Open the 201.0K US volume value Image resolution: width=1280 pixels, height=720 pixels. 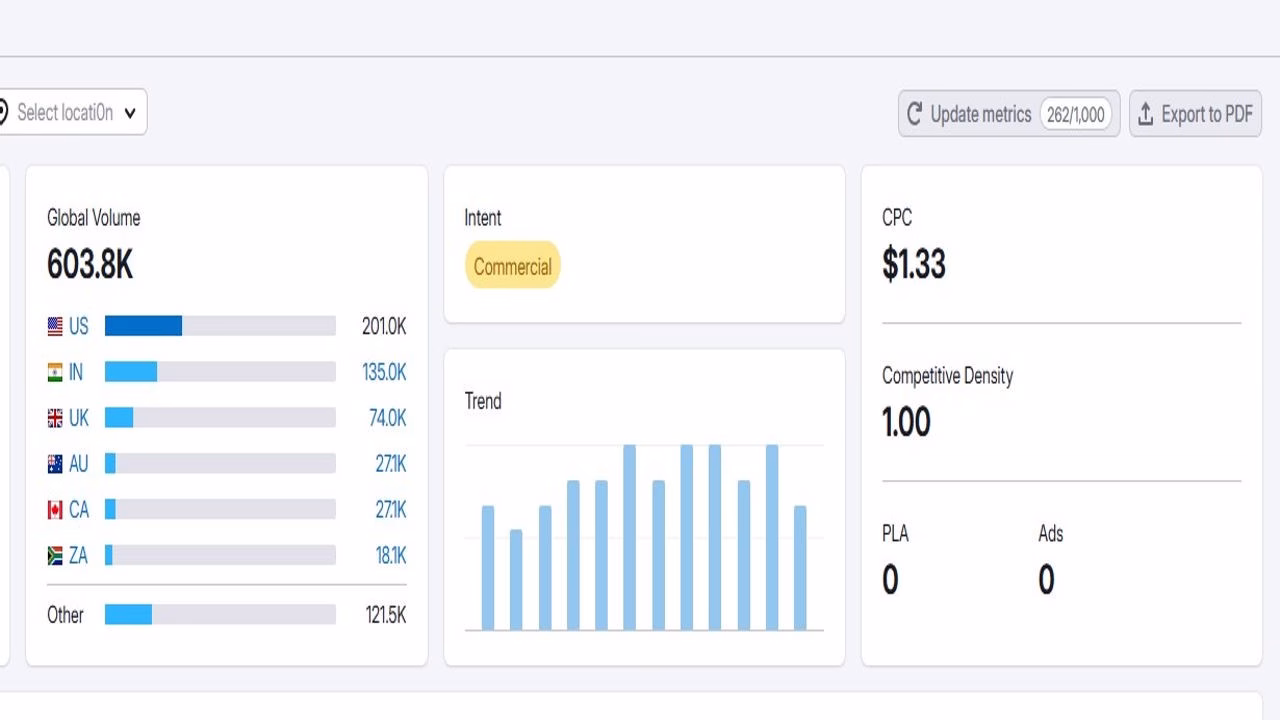point(383,325)
